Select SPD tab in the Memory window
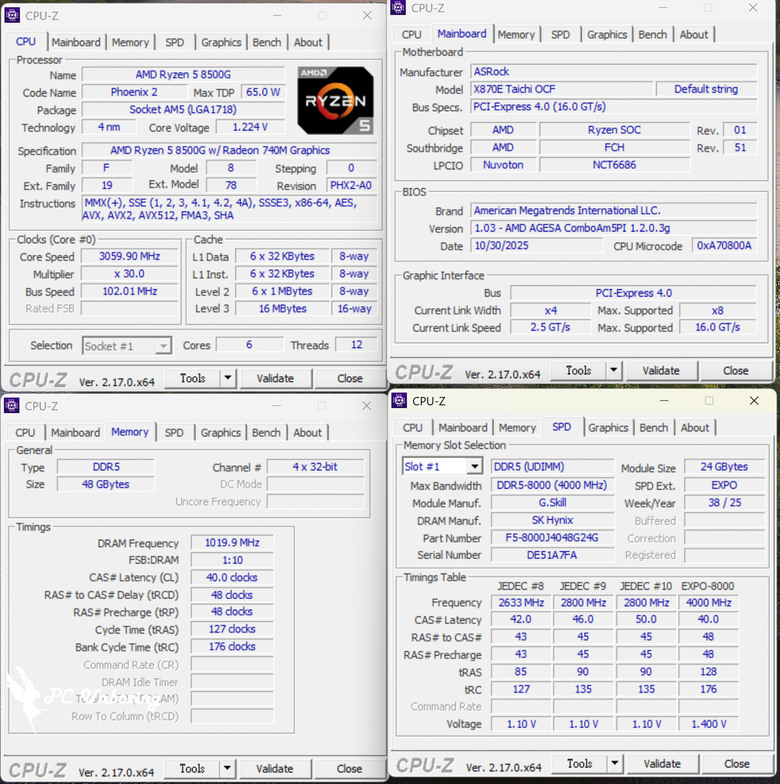Image resolution: width=780 pixels, height=784 pixels. [174, 432]
